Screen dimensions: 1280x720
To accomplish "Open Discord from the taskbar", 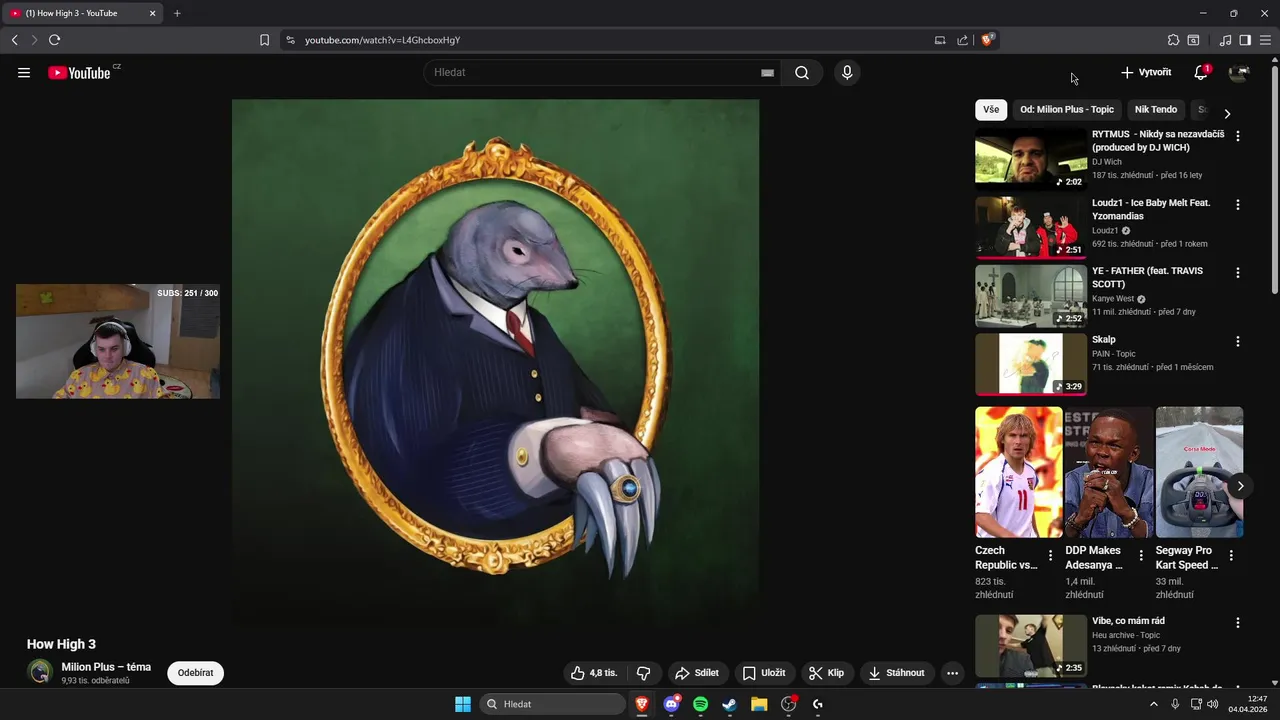I will (x=672, y=704).
